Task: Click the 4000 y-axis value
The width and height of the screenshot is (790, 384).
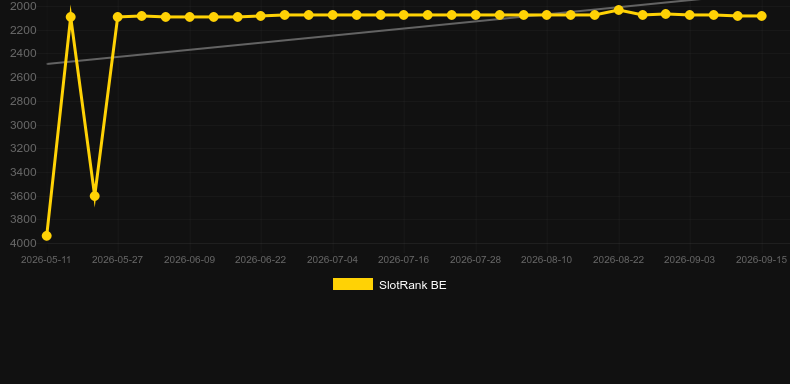Action: coord(24,243)
